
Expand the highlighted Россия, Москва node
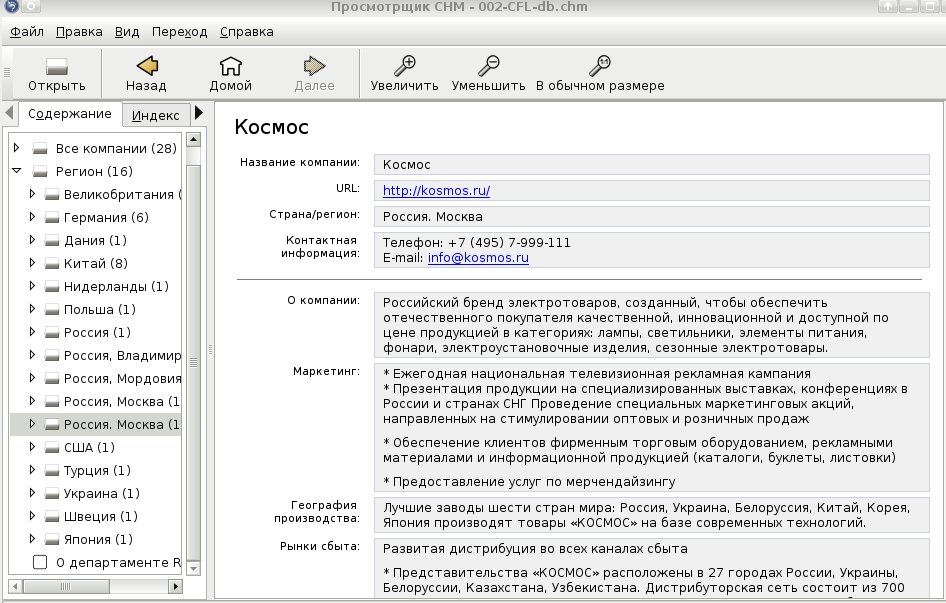[x=32, y=424]
